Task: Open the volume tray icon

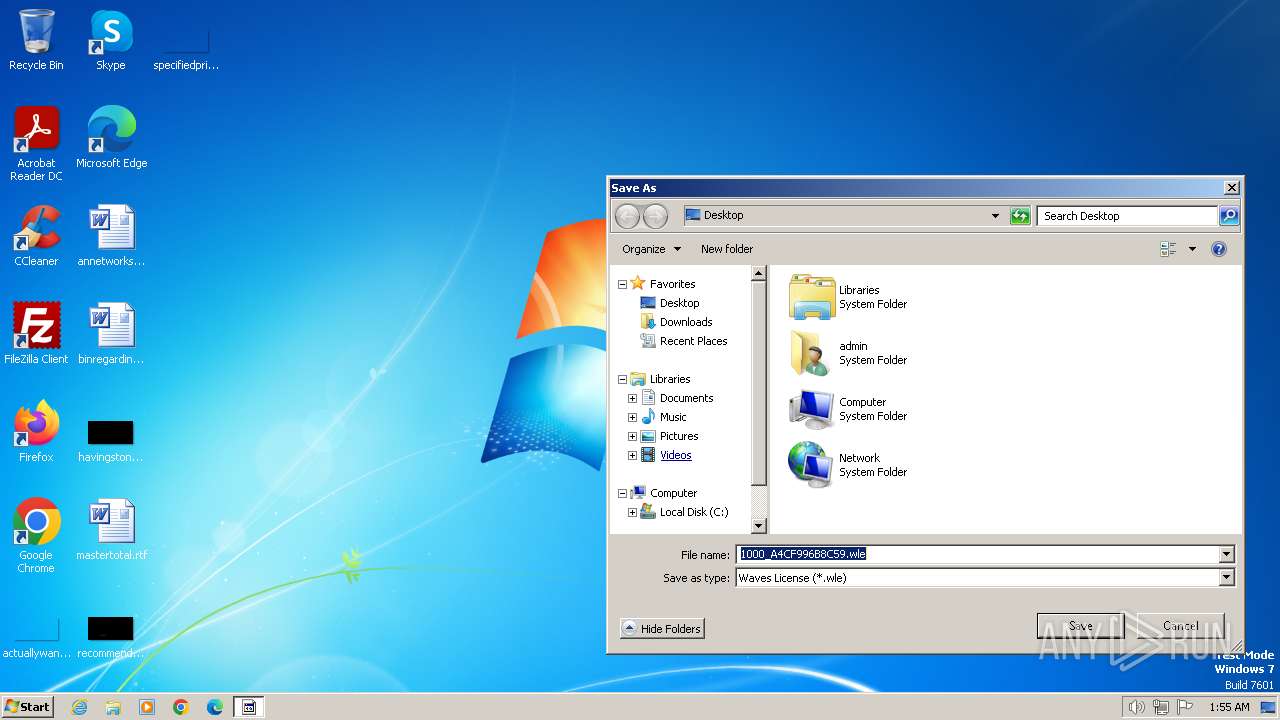Action: point(1136,707)
